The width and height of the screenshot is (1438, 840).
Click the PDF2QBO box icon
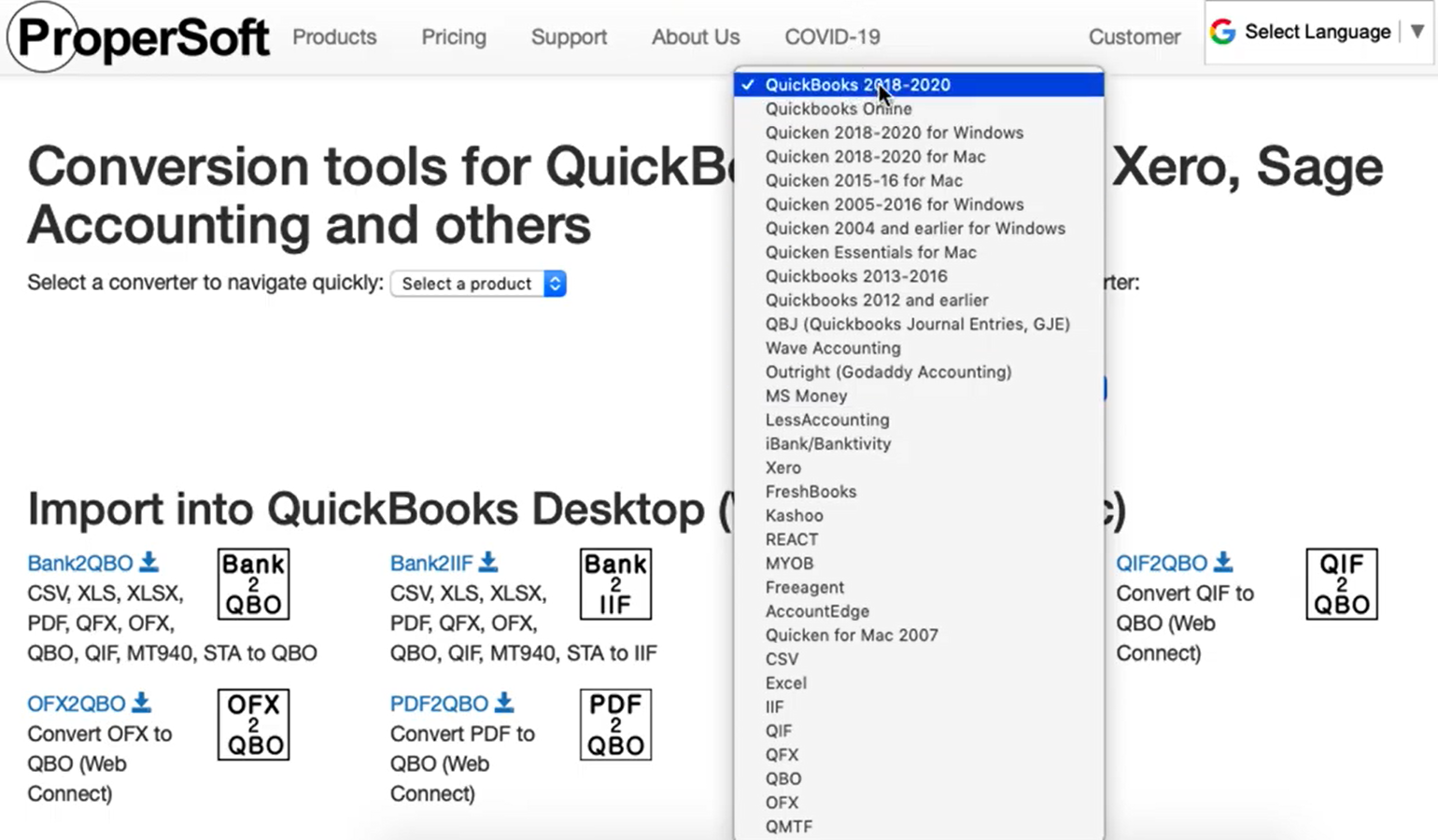[x=615, y=725]
